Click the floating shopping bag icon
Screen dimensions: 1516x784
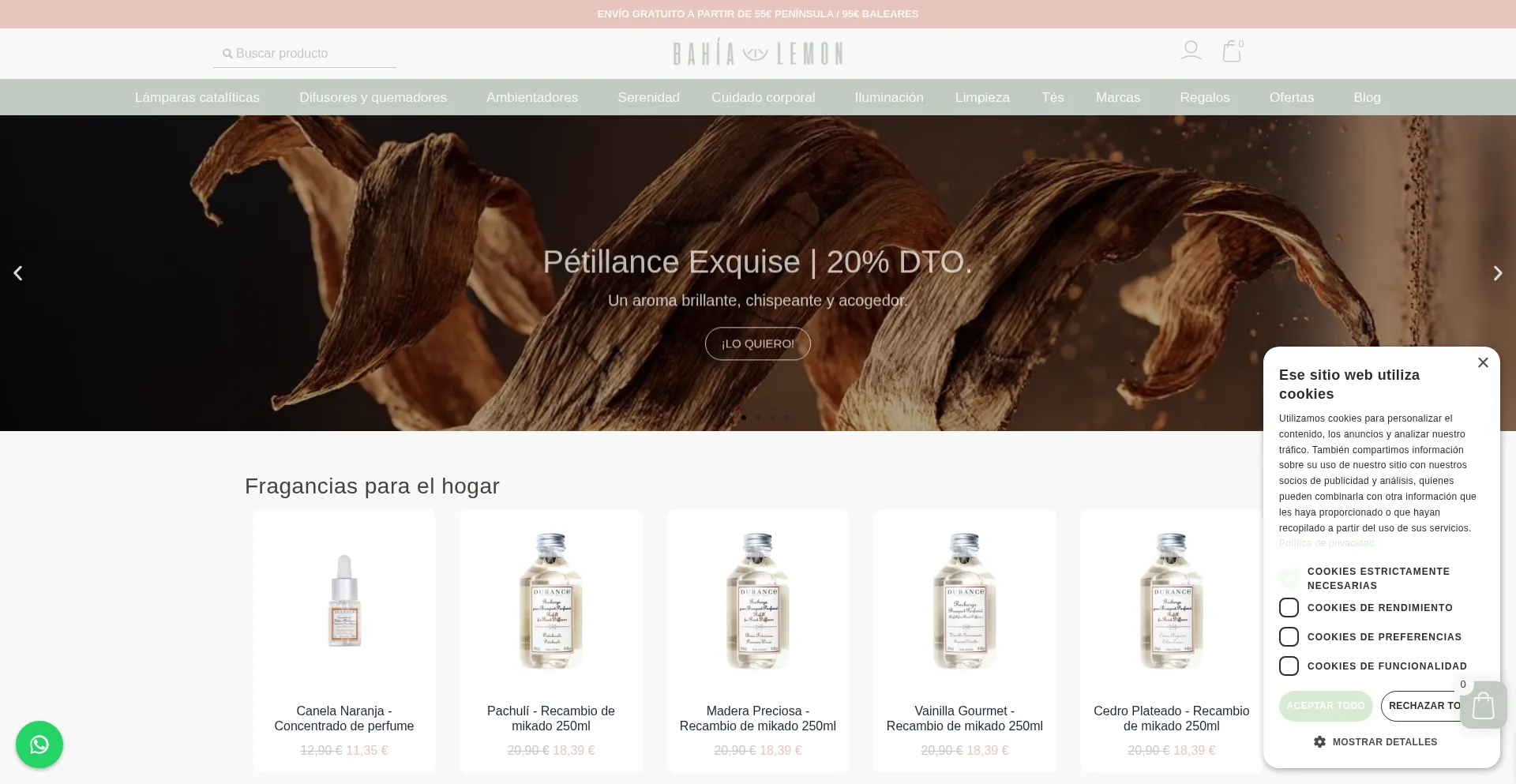1483,705
